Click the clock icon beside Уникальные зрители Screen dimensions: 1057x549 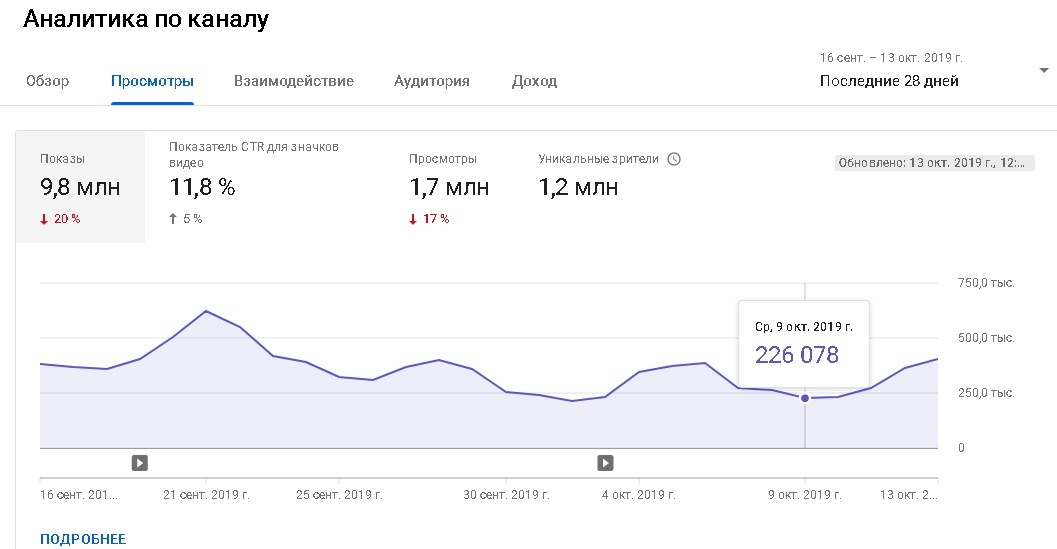(674, 159)
